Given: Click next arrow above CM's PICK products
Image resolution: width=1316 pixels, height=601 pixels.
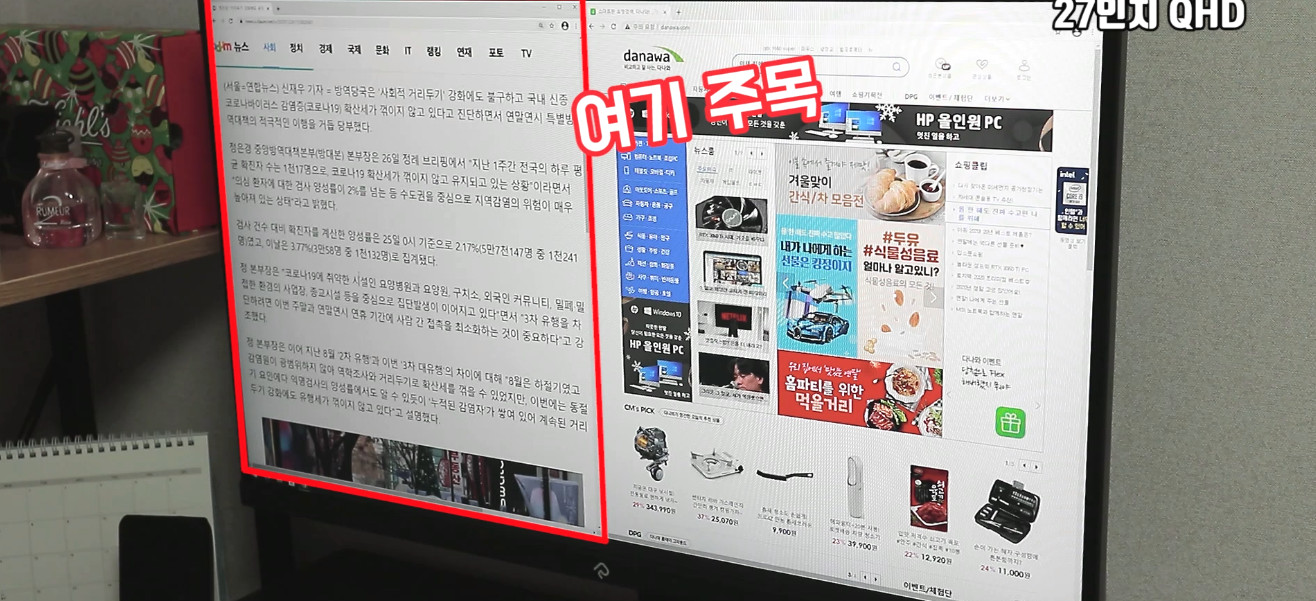Looking at the screenshot, I should tap(1035, 467).
